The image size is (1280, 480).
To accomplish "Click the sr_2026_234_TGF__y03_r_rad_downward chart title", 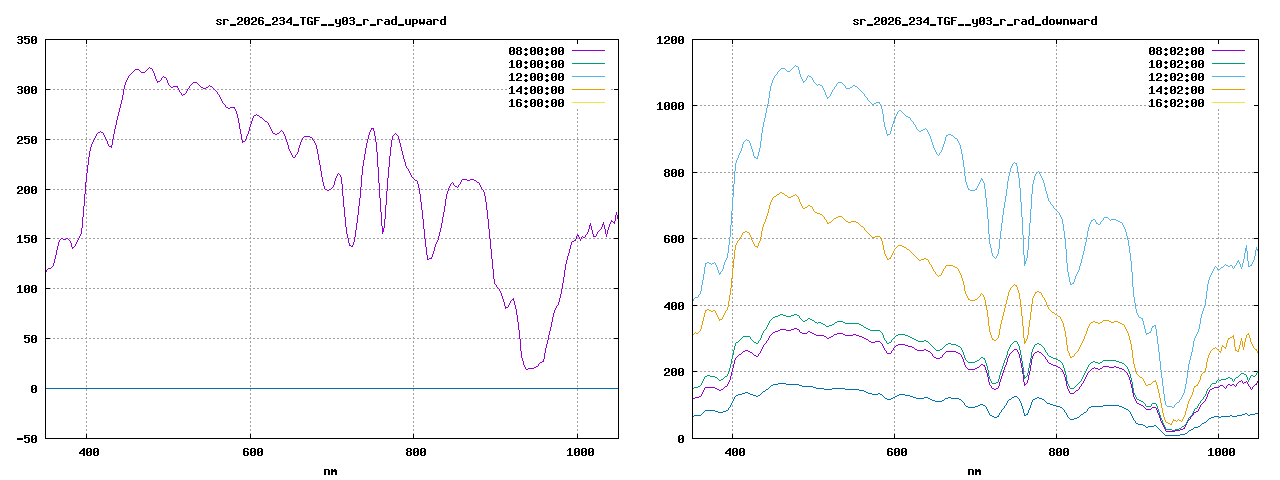I will 974,20.
